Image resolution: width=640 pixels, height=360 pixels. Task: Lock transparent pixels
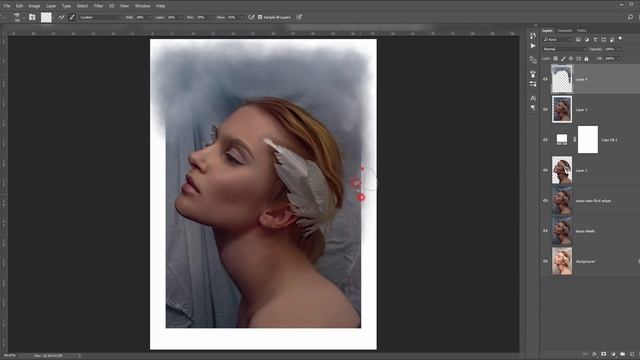point(556,59)
